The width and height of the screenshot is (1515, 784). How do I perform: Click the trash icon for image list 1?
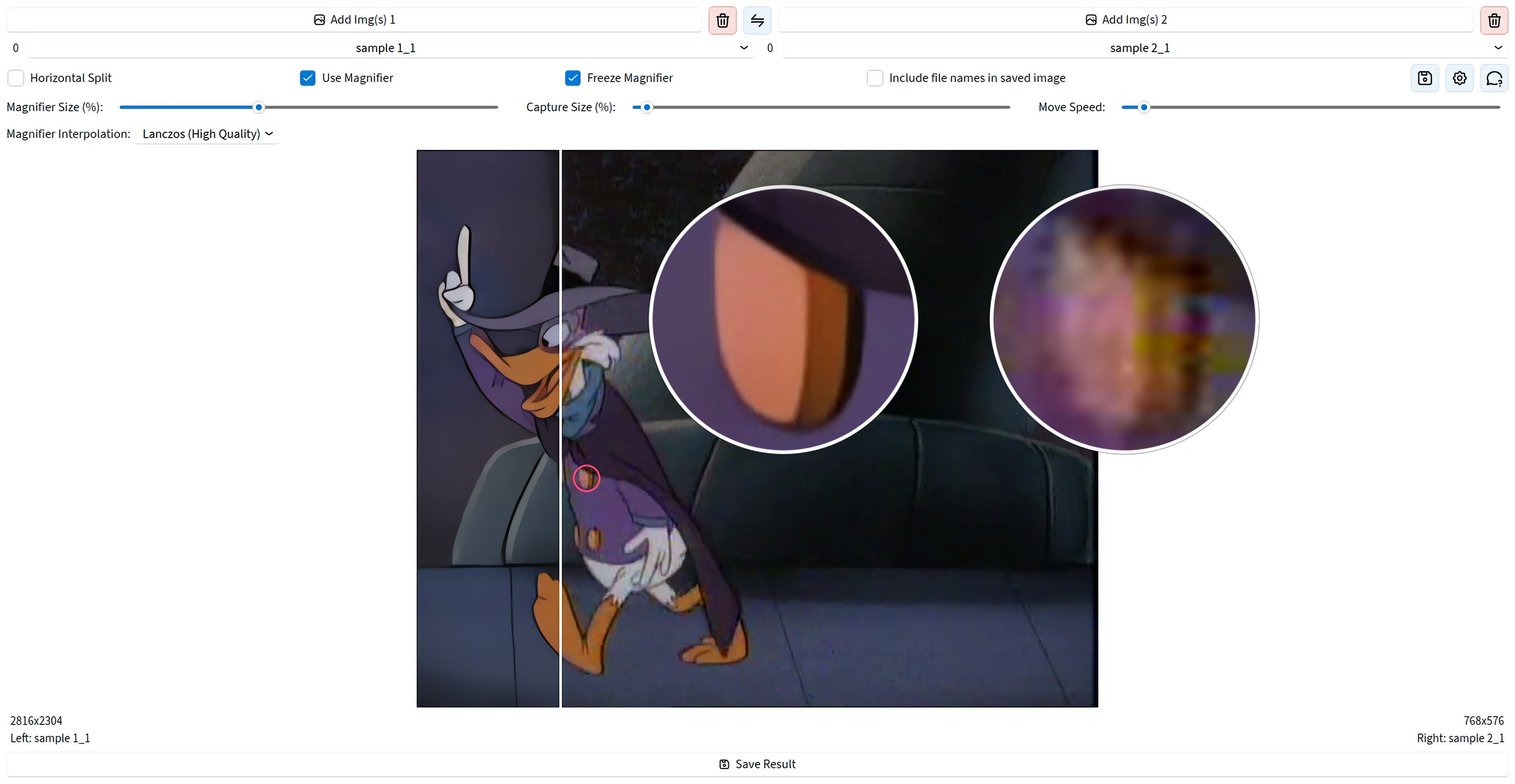tap(722, 20)
